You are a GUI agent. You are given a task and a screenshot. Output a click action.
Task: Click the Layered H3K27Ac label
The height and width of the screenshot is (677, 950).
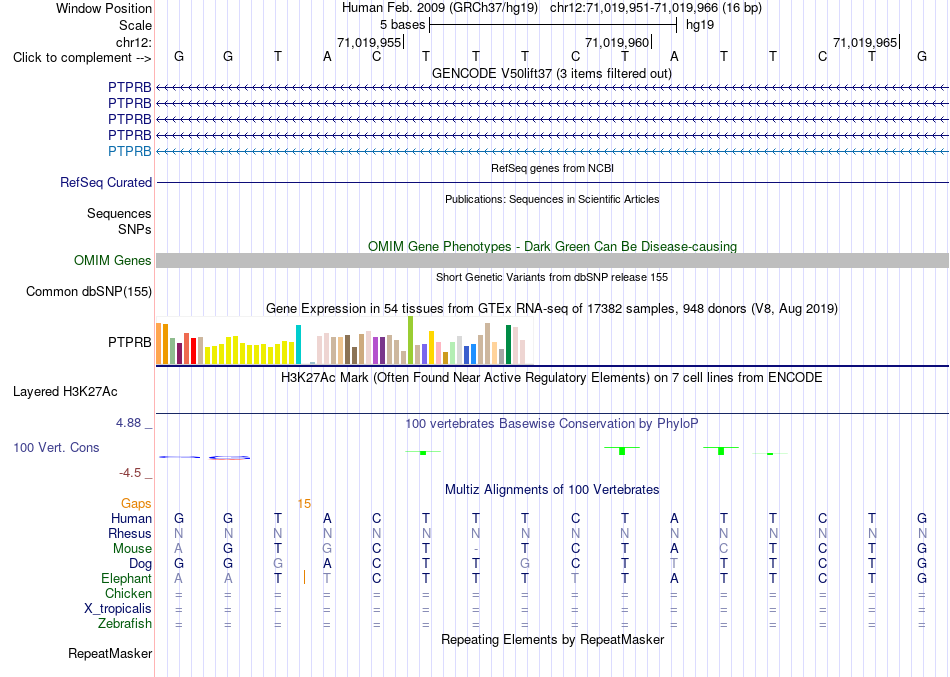pyautogui.click(x=65, y=392)
